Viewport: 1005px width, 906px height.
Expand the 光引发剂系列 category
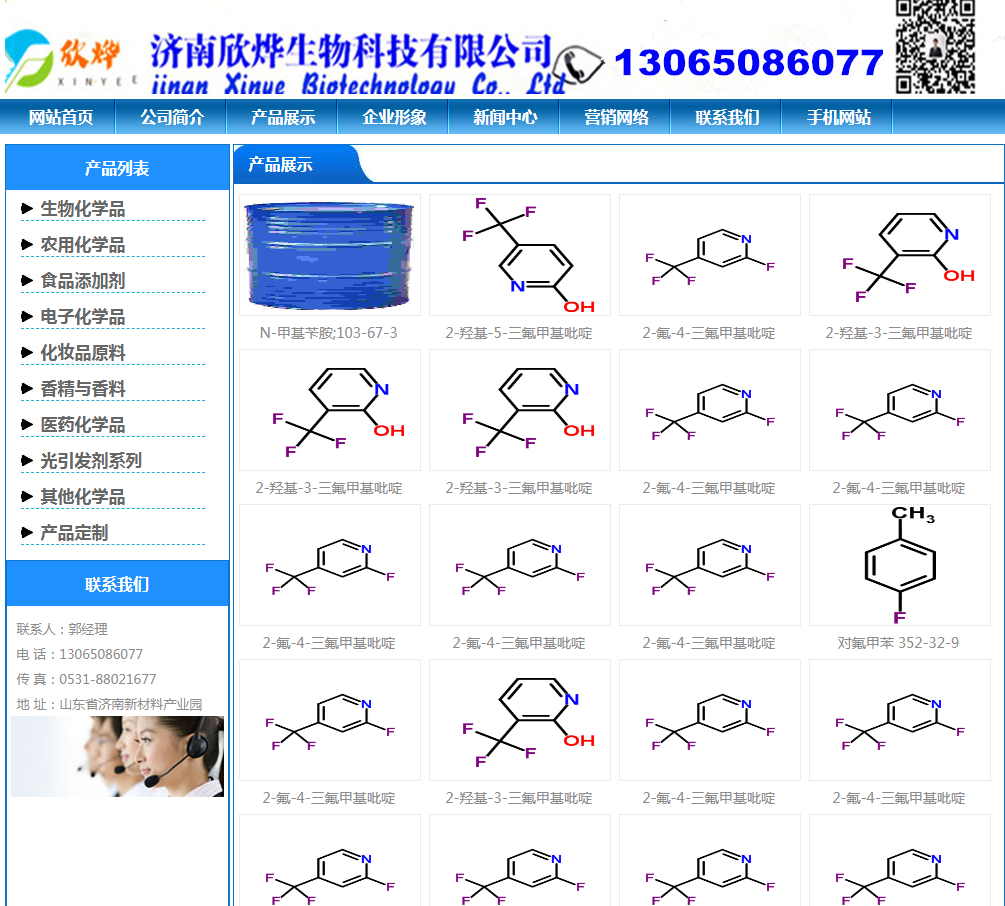pos(90,461)
